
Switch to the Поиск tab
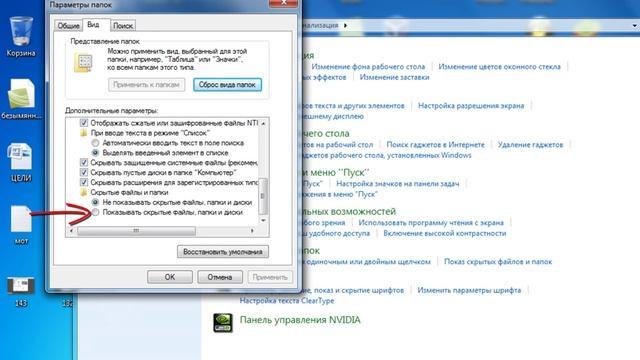[x=123, y=26]
